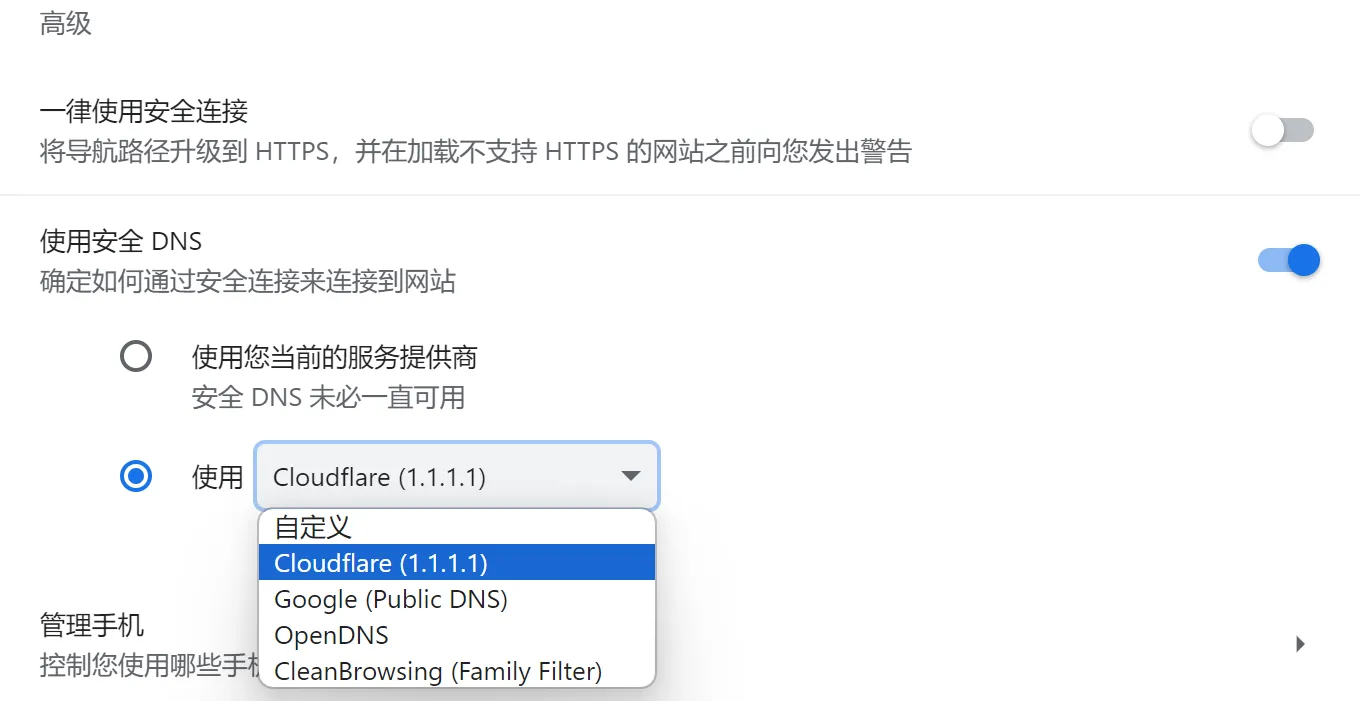1360x701 pixels.
Task: Click the Cloudflare (1.1.1.1) combo box field
Action: 440,476
